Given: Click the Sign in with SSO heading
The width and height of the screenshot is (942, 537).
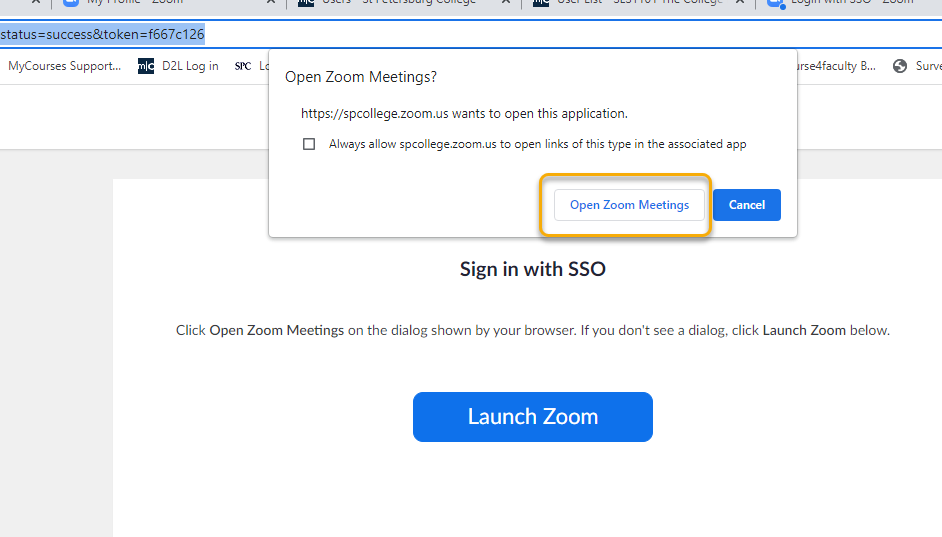Looking at the screenshot, I should pos(533,269).
